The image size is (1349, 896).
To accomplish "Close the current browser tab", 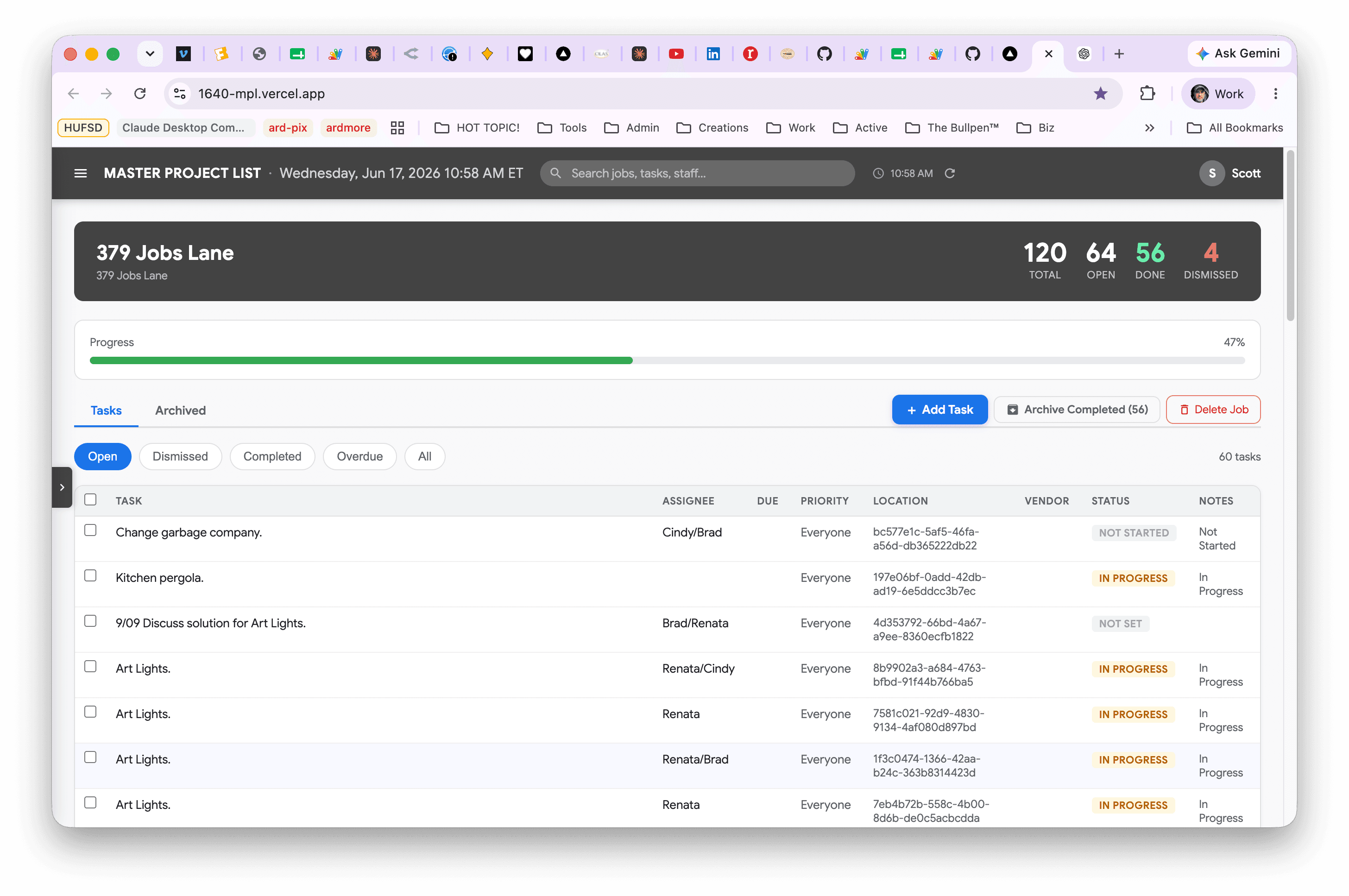I will click(1048, 54).
